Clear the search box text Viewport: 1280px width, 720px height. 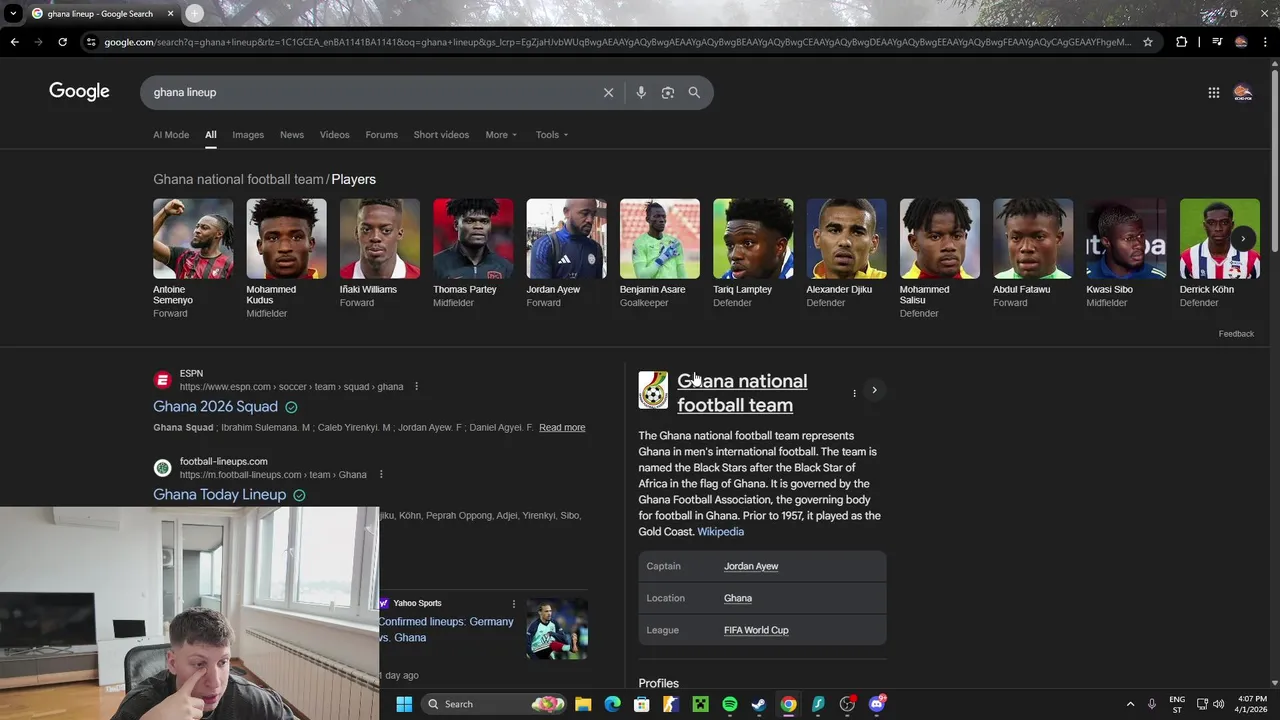tap(608, 92)
